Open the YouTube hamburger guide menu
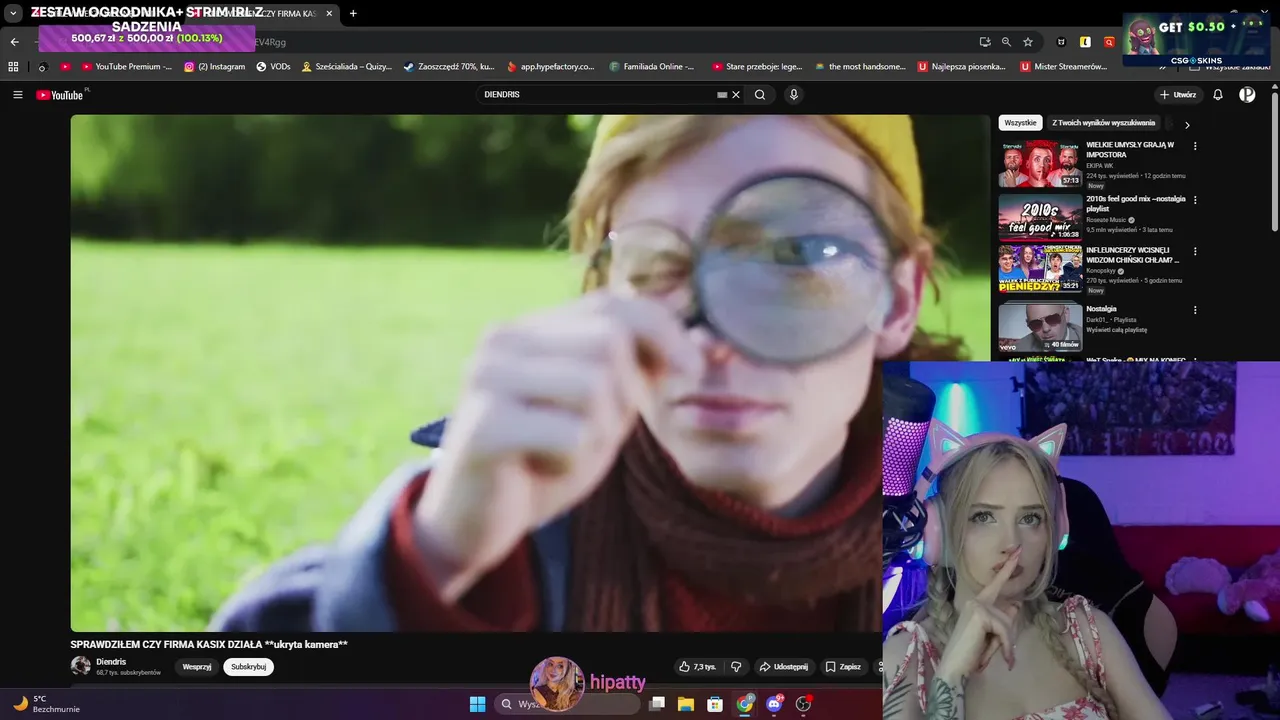 tap(17, 95)
